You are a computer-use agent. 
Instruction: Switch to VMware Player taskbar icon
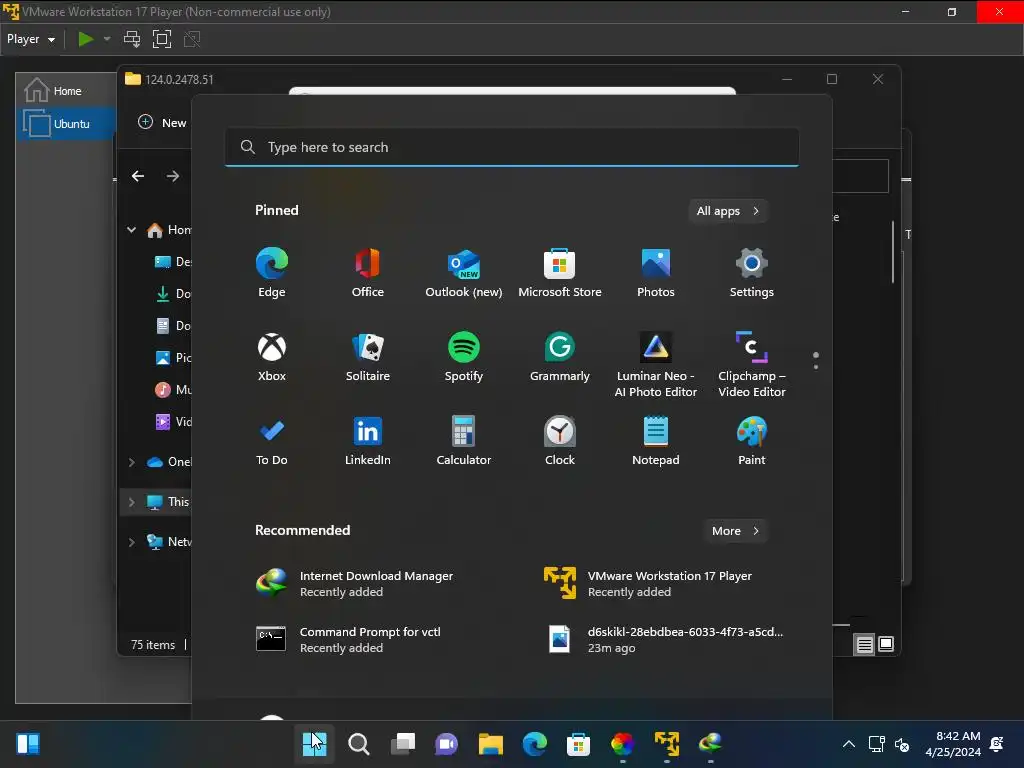click(x=667, y=744)
